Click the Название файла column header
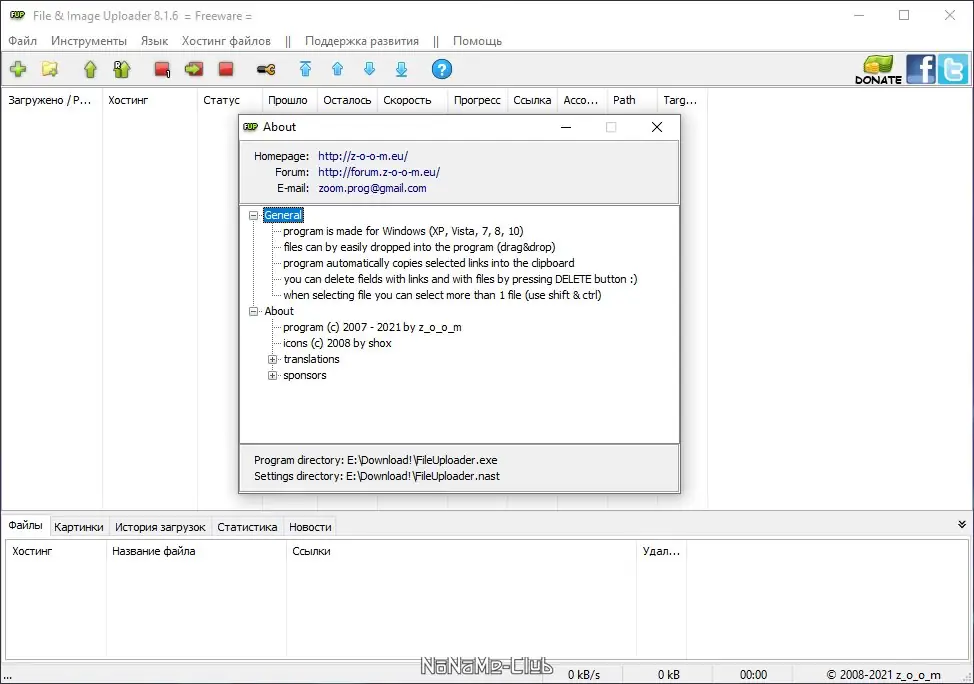 point(196,551)
